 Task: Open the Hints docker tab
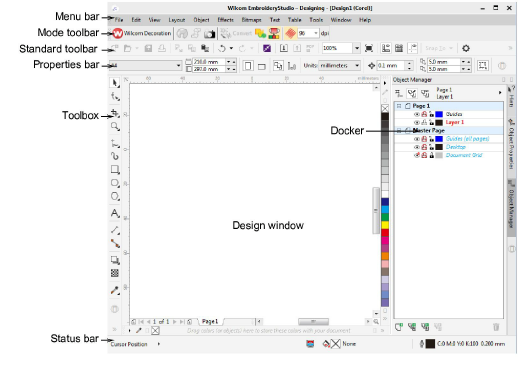[x=511, y=97]
